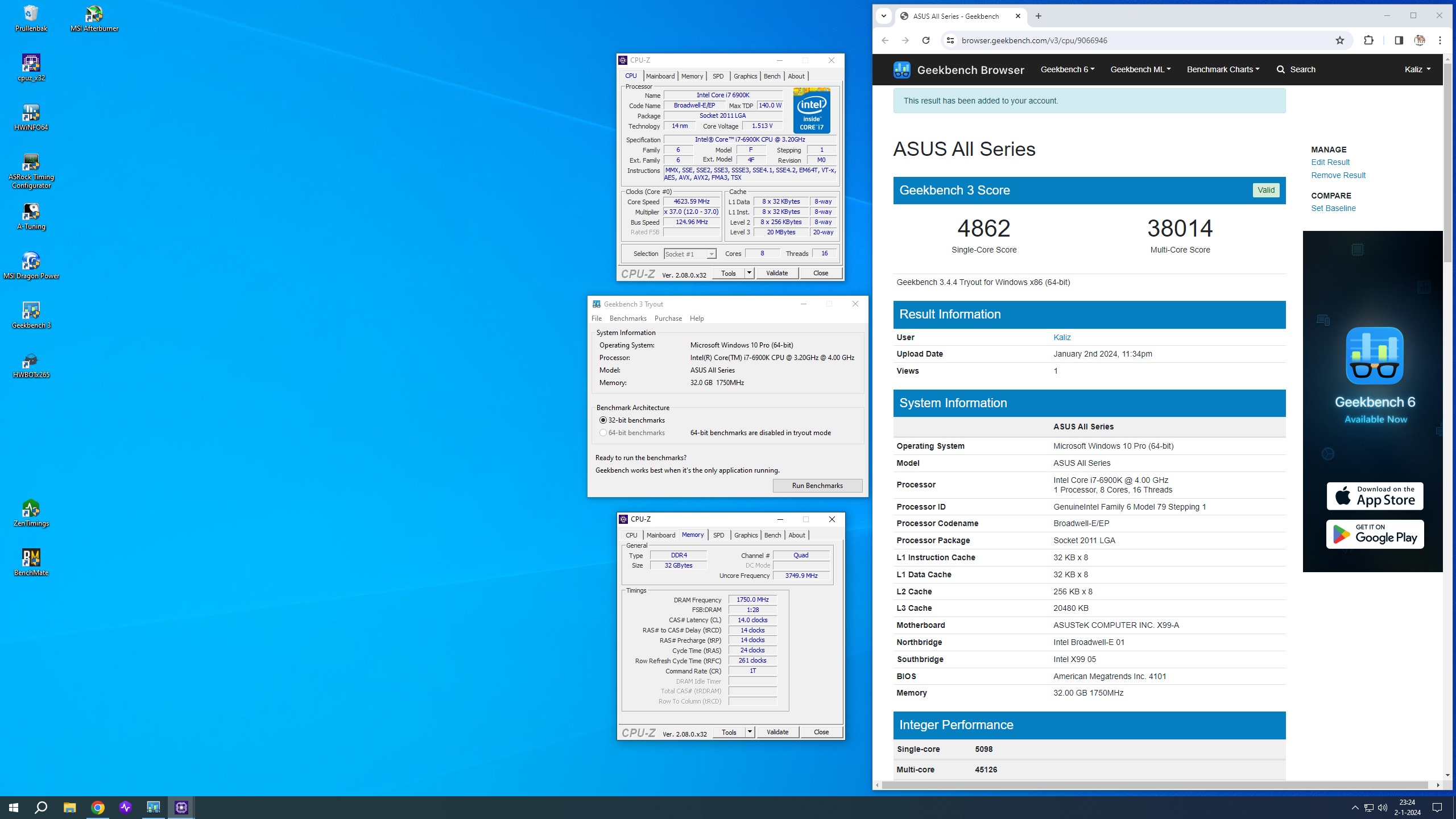Click Validate in top CPU-Z window

tap(777, 273)
